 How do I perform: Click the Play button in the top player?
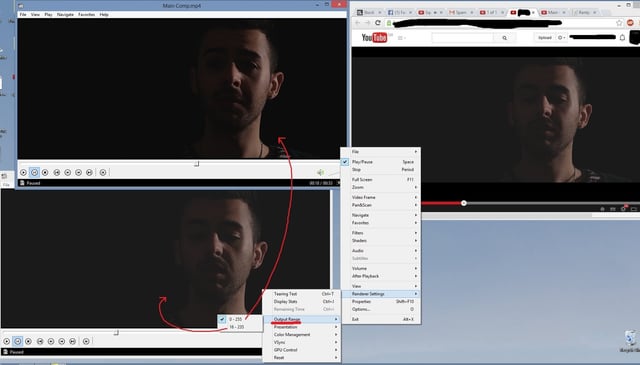[x=23, y=173]
